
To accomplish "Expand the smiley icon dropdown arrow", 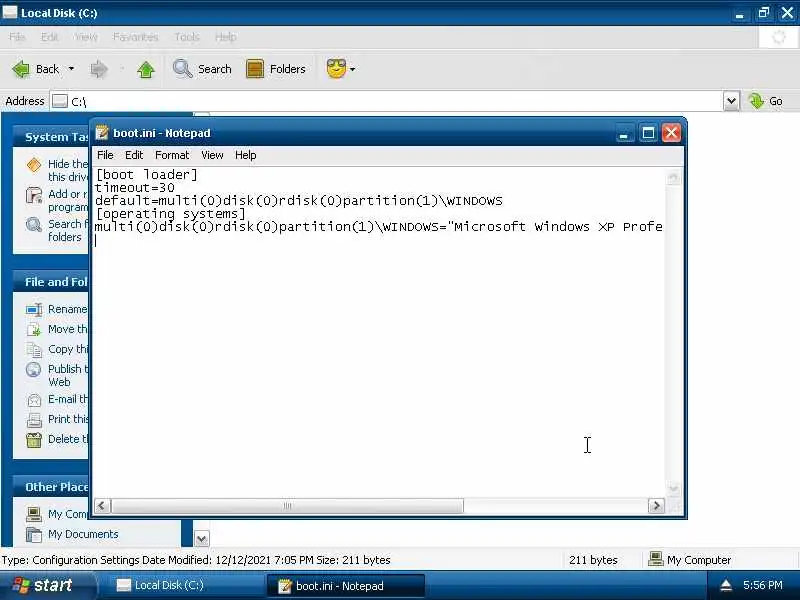I will 353,69.
